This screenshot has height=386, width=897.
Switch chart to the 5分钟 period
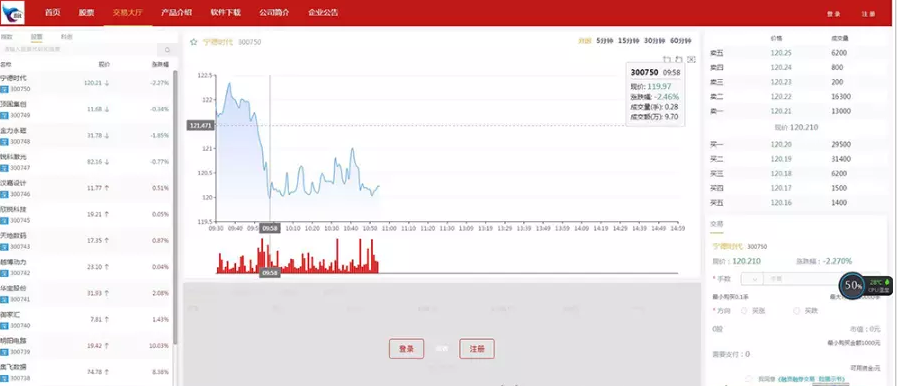604,41
